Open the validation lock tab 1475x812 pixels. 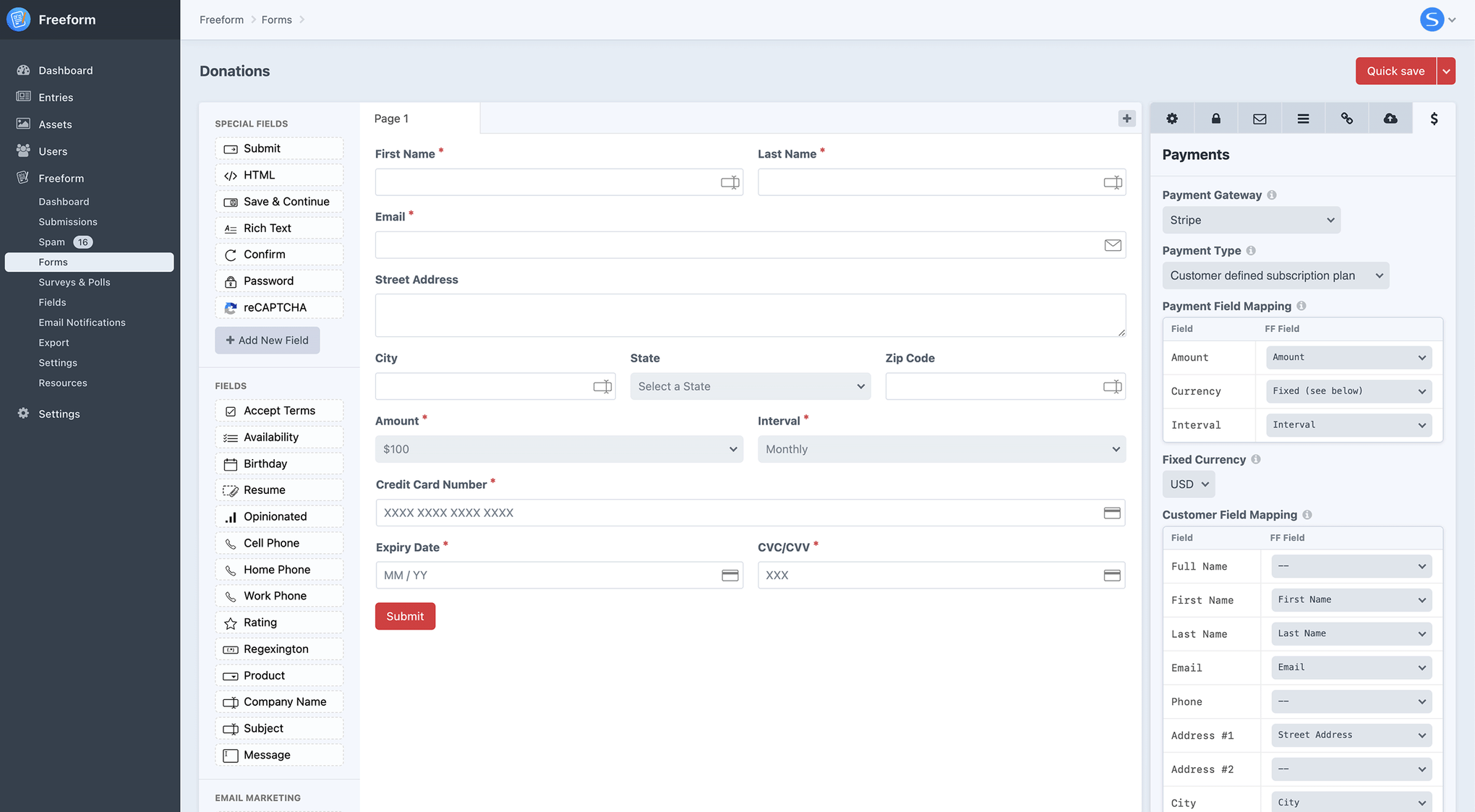[1215, 118]
